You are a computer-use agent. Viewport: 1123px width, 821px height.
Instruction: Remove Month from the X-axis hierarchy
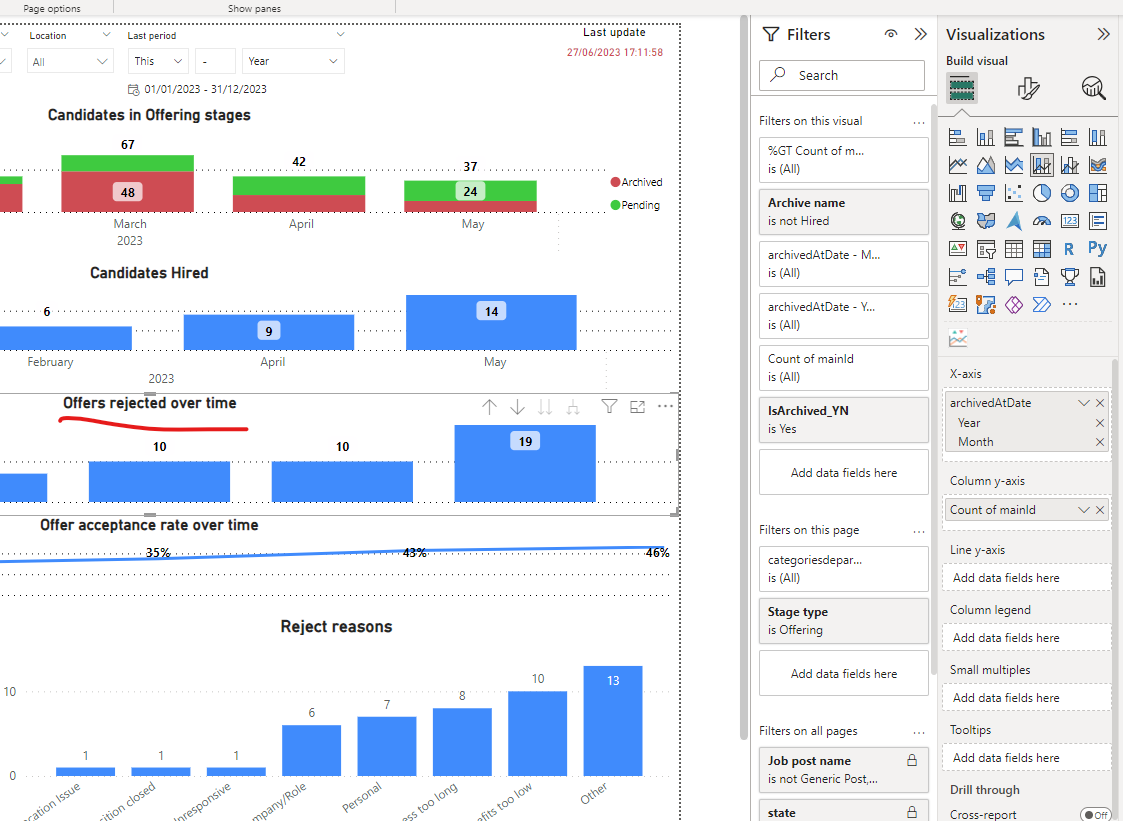(1100, 442)
